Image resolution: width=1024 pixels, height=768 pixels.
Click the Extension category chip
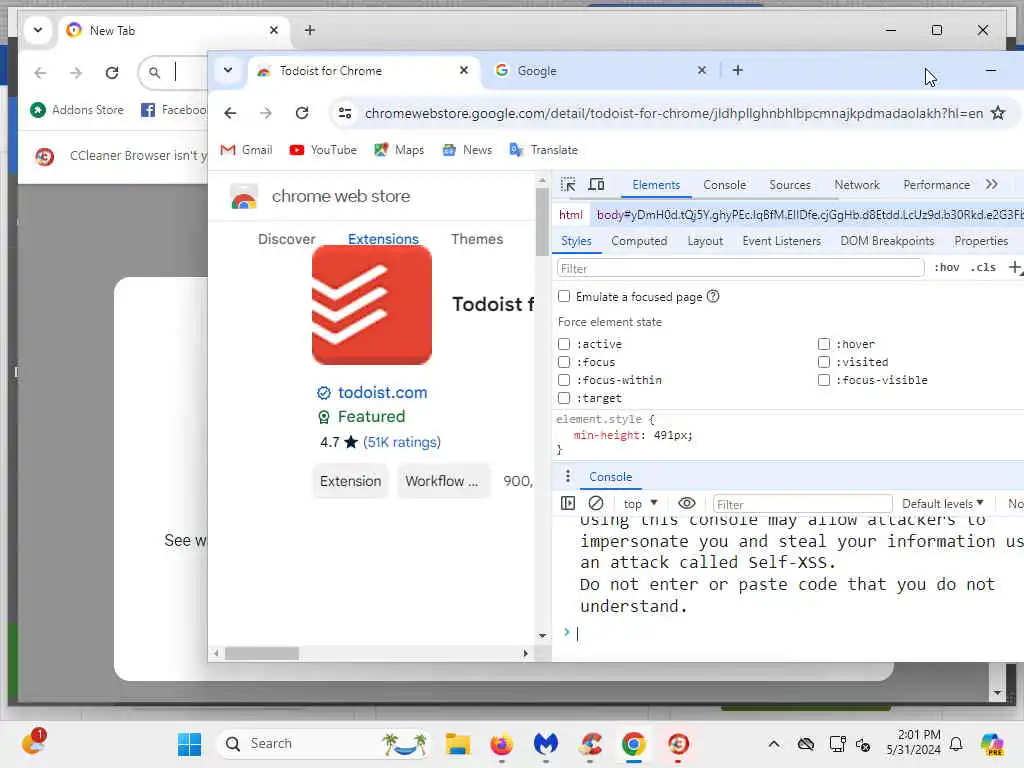pos(350,481)
